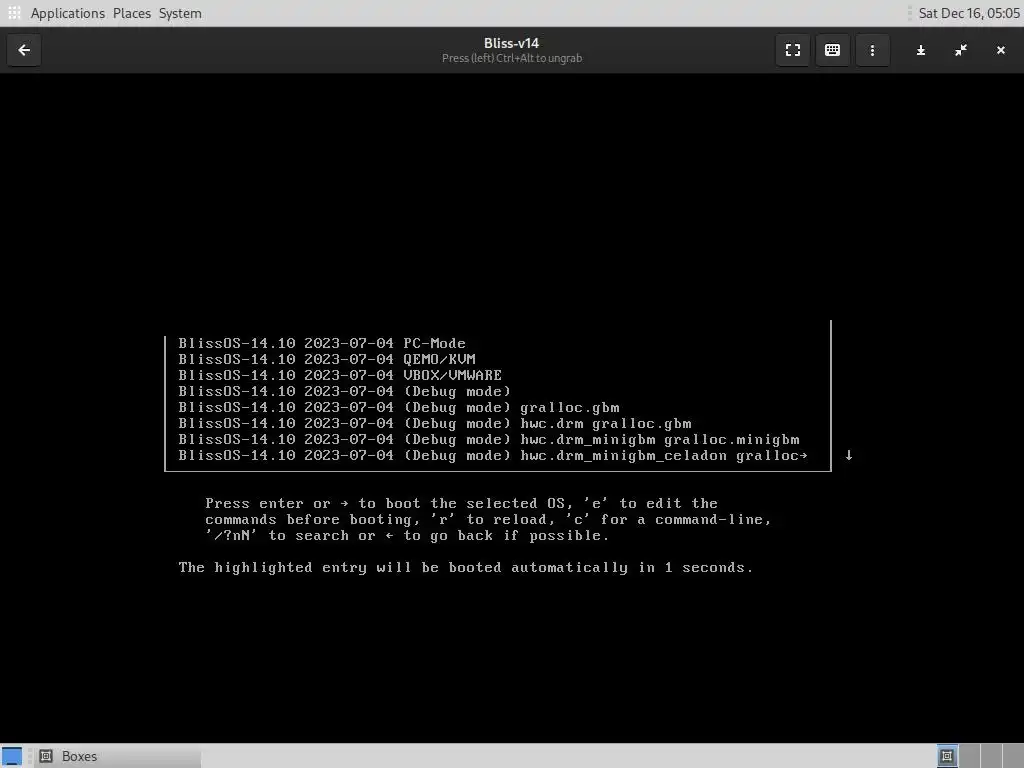Click the Bliss-v14 window title
The height and width of the screenshot is (768, 1024).
click(x=511, y=43)
